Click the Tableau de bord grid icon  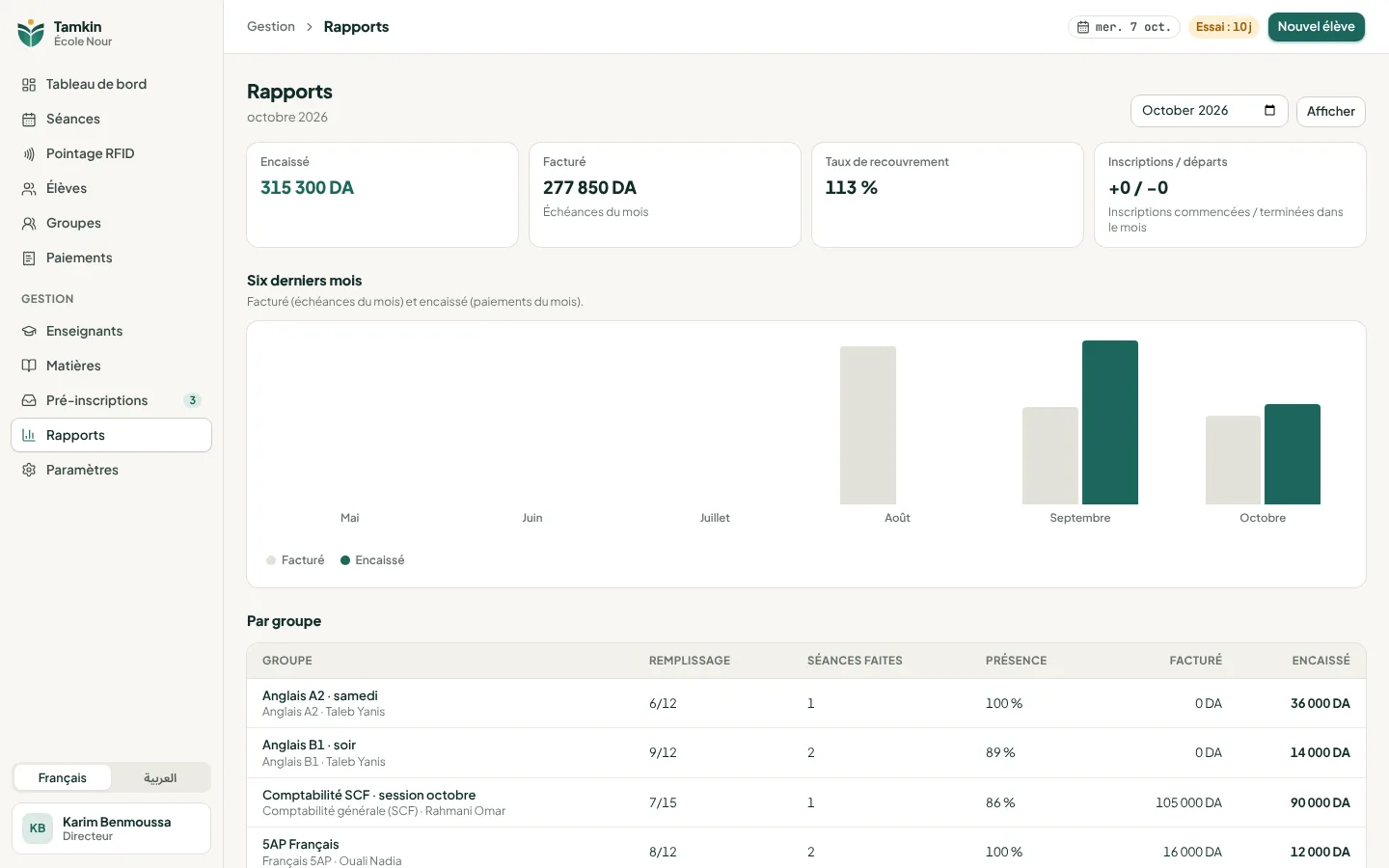(x=29, y=85)
